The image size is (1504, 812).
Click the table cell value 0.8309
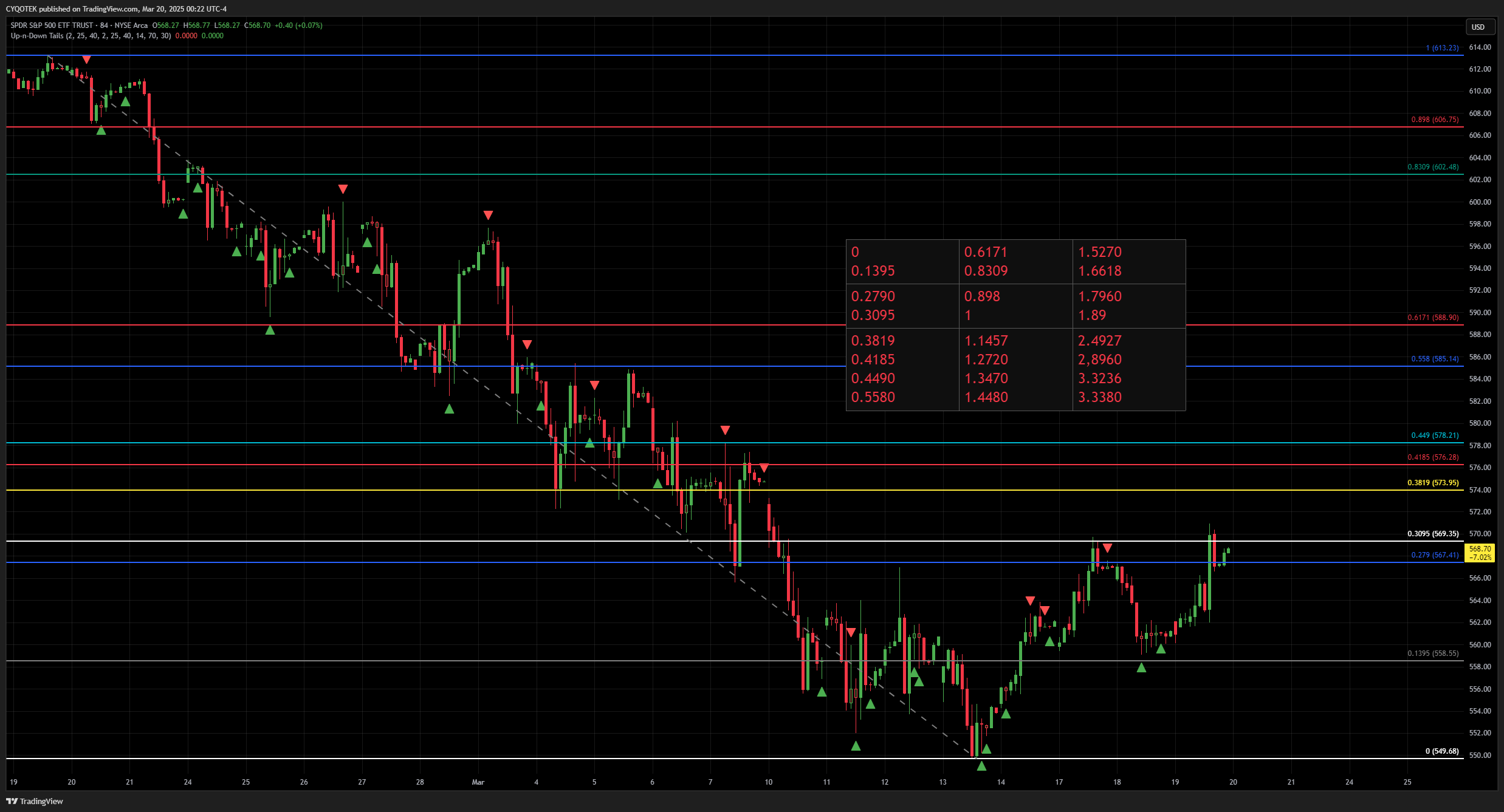[x=986, y=271]
